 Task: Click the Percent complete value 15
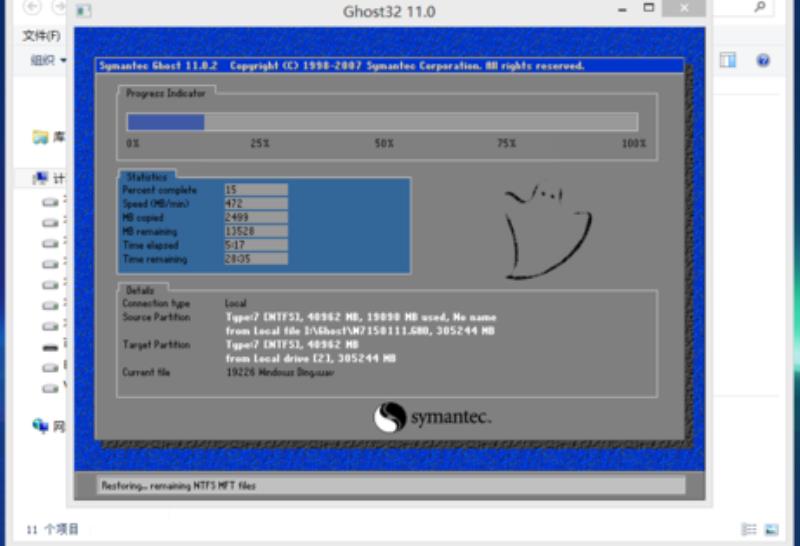pyautogui.click(x=256, y=190)
